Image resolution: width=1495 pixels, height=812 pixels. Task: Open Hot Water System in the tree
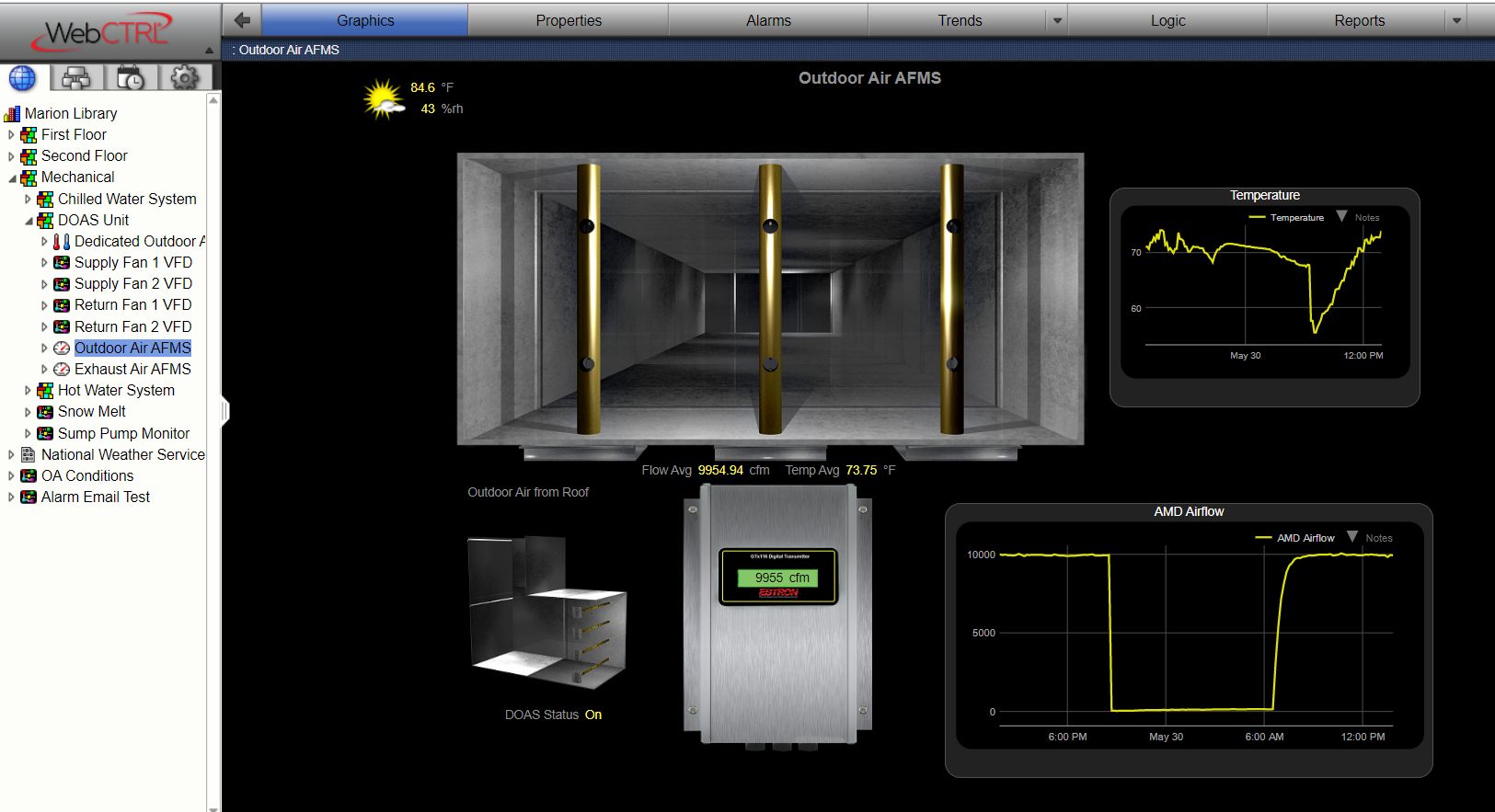(116, 391)
